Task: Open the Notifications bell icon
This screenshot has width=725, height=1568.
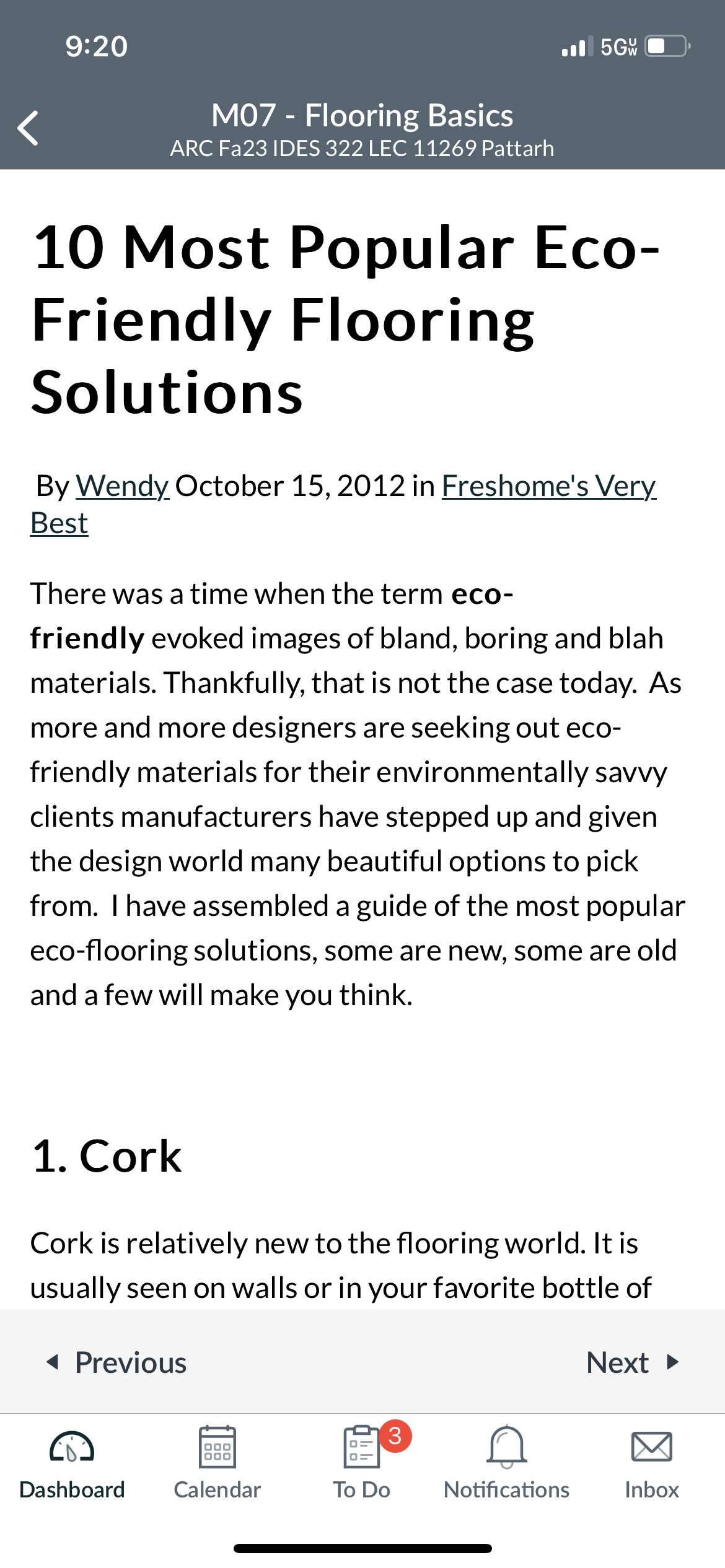Action: coord(506,1447)
